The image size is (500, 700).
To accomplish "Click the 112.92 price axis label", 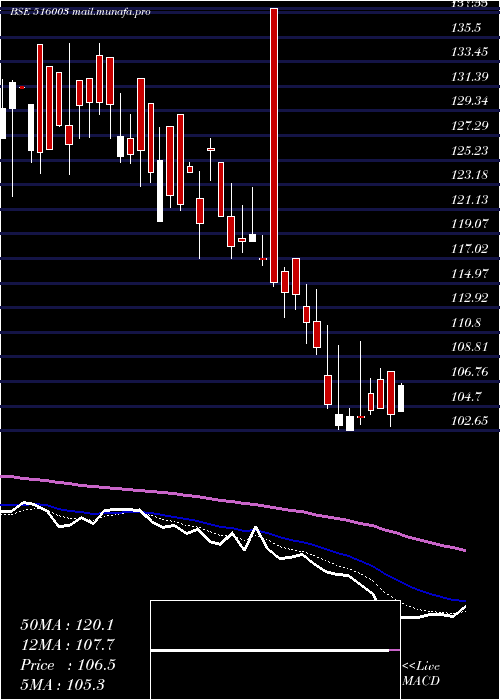I will (x=469, y=298).
